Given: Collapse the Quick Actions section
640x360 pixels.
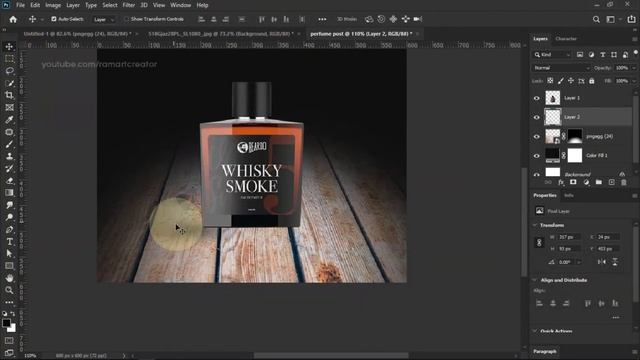Looking at the screenshot, I should click(535, 331).
